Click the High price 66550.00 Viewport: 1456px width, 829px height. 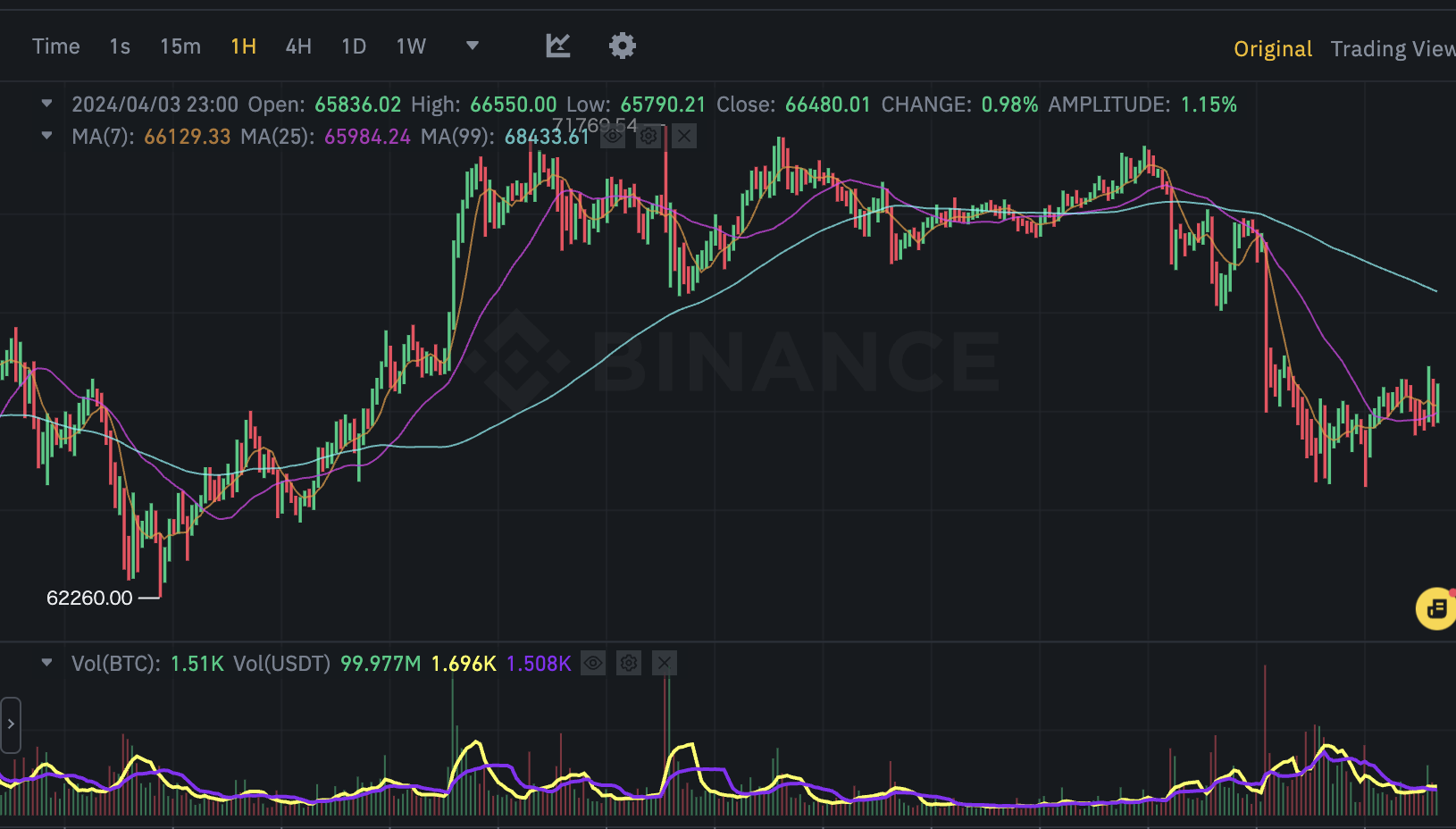pyautogui.click(x=514, y=105)
